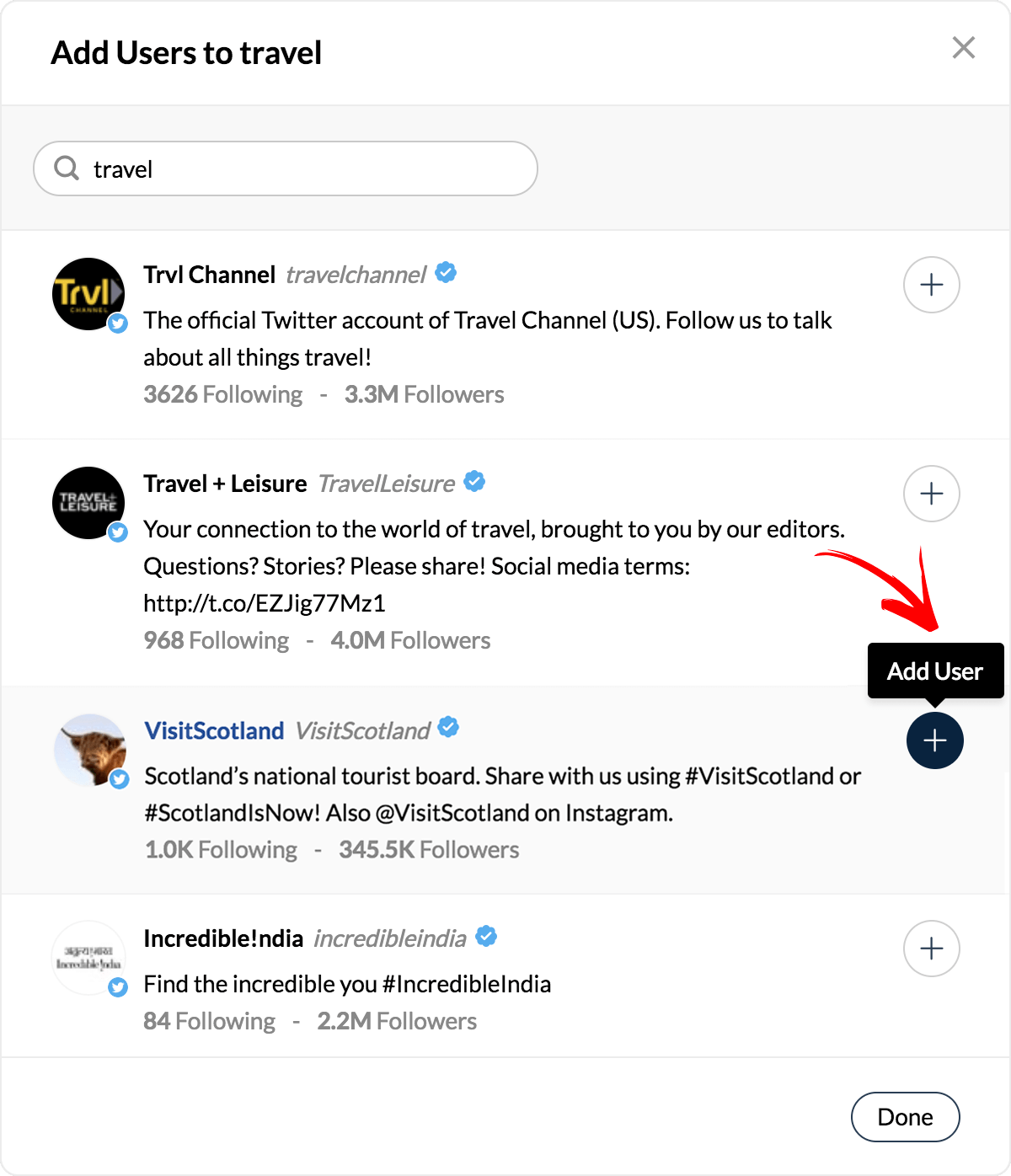
Task: Click the incredibleindia handle text
Action: pyautogui.click(x=389, y=938)
